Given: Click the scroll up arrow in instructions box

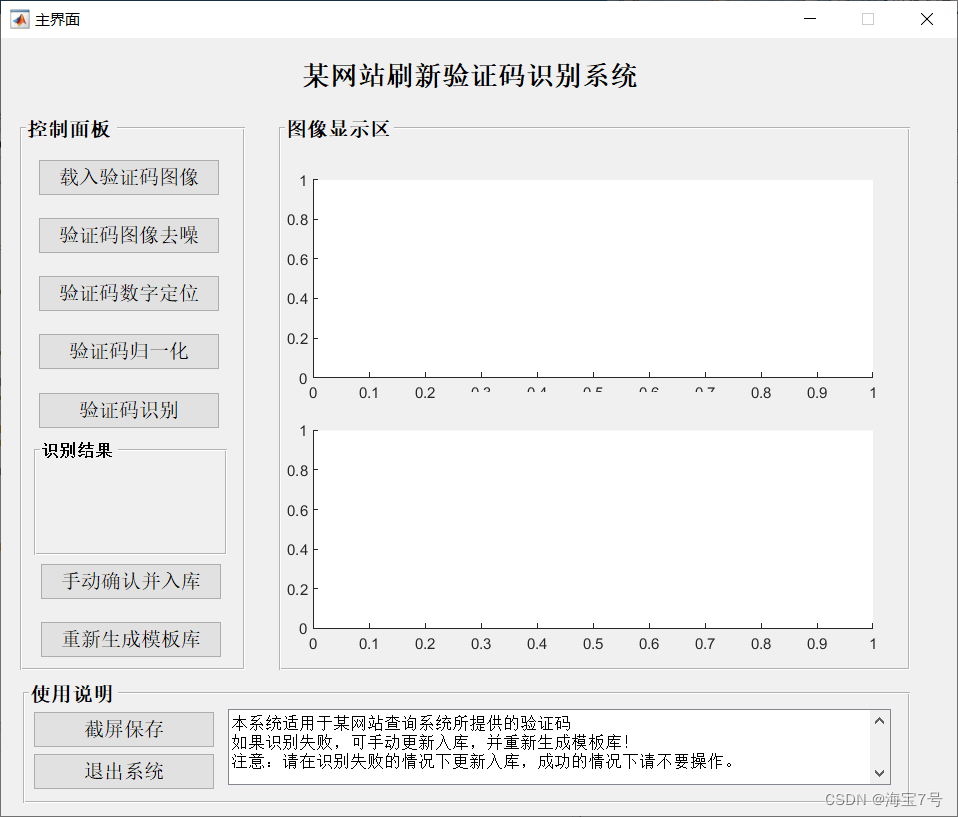Looking at the screenshot, I should pyautogui.click(x=879, y=721).
